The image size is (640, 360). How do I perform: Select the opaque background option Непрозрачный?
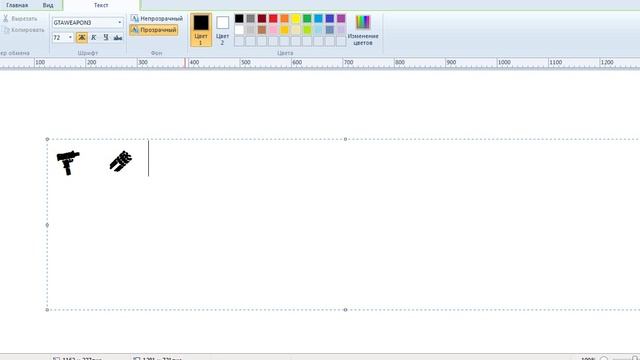[x=157, y=19]
